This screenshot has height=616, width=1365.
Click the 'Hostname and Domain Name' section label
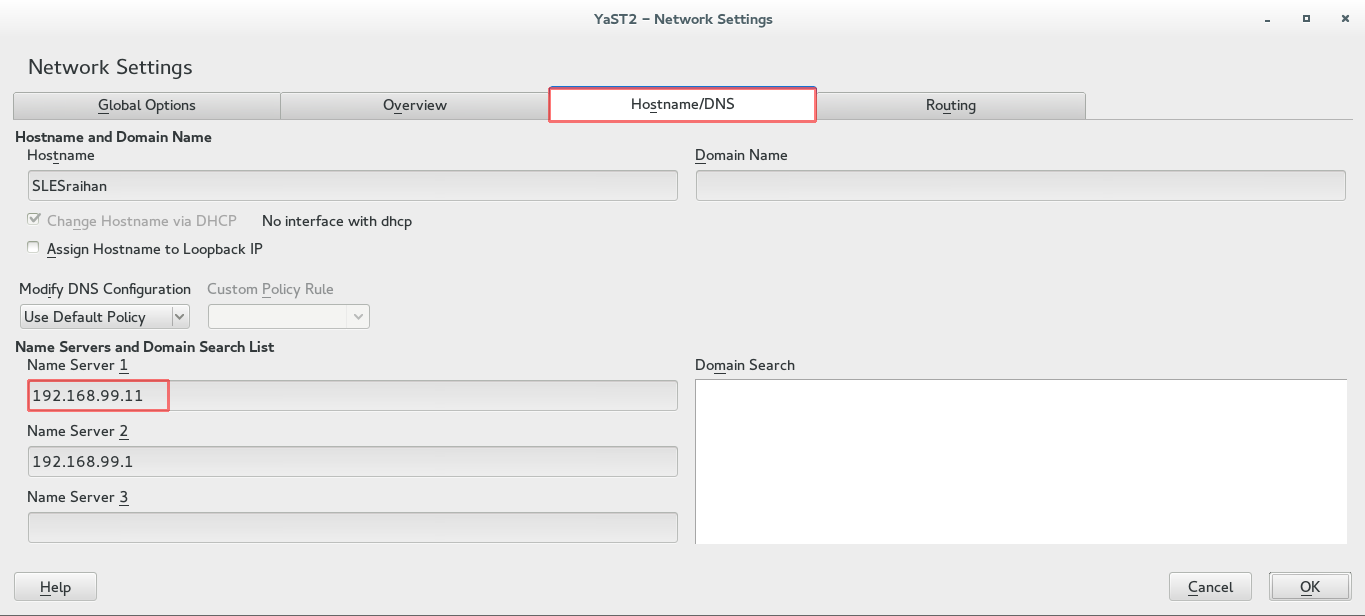pos(114,137)
